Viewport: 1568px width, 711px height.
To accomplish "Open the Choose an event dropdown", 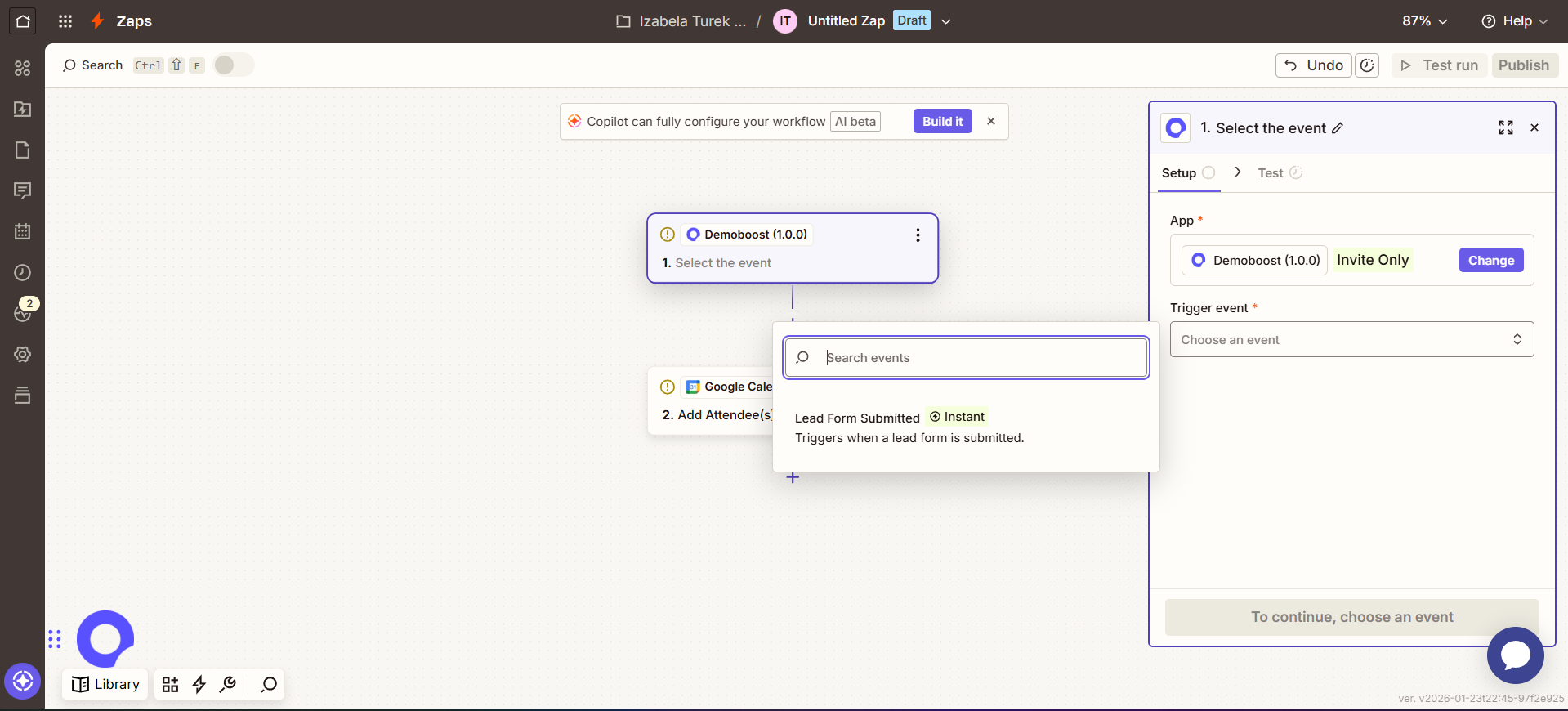I will point(1351,340).
